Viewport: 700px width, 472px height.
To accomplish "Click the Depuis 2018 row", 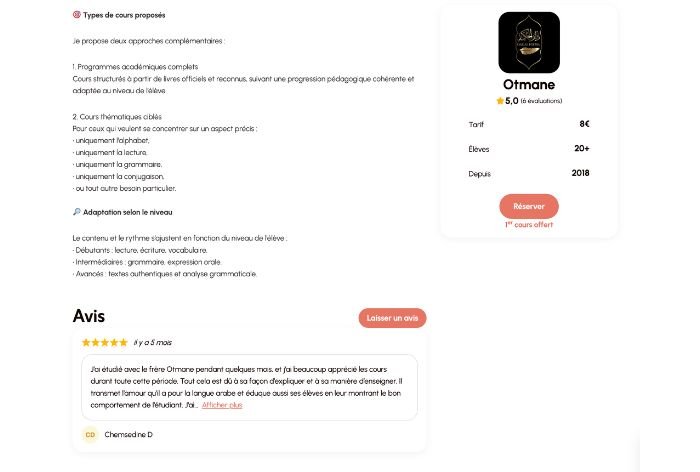I will pos(529,173).
